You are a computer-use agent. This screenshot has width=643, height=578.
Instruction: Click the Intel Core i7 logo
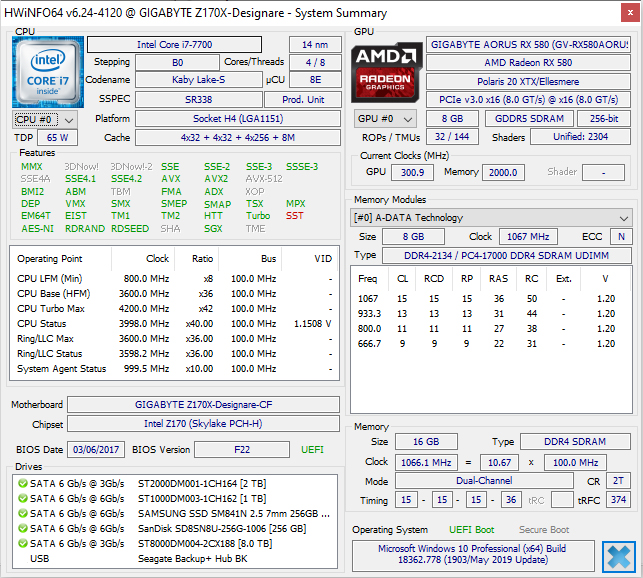point(48,72)
